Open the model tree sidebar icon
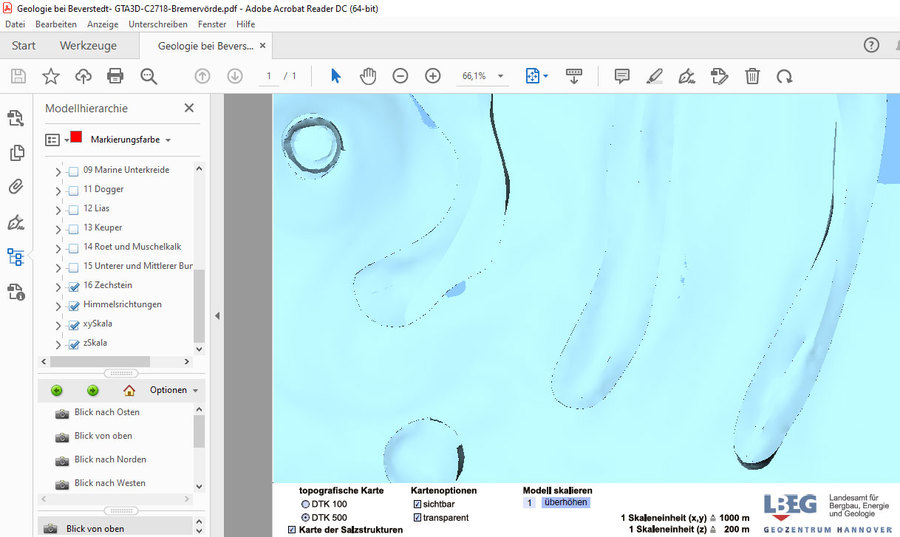The height and width of the screenshot is (537, 900). click(16, 257)
